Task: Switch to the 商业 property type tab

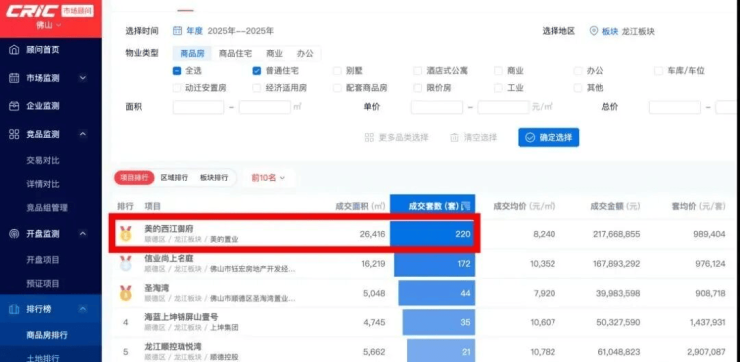Action: [274, 53]
